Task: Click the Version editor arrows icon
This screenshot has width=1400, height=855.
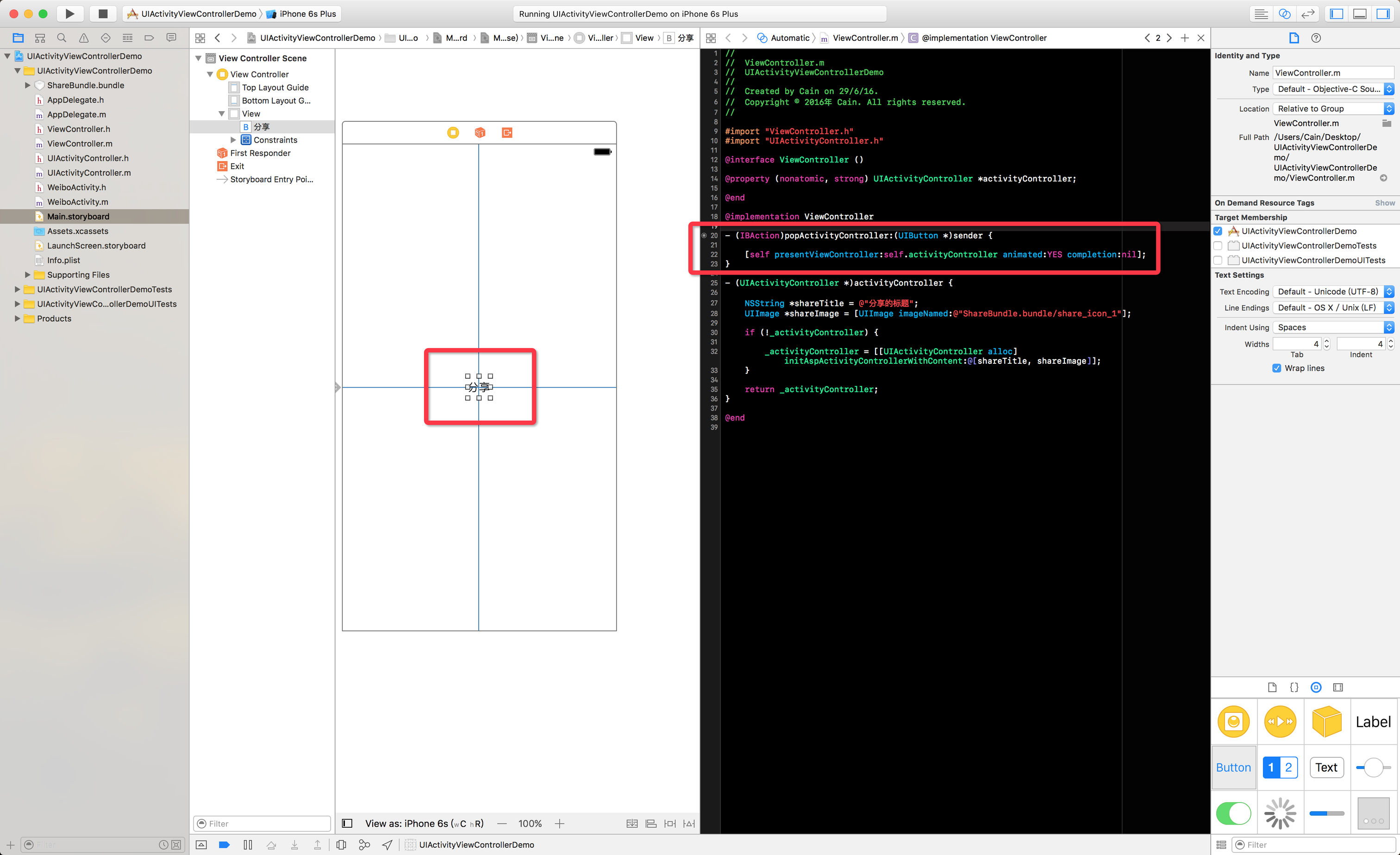Action: pyautogui.click(x=1308, y=13)
